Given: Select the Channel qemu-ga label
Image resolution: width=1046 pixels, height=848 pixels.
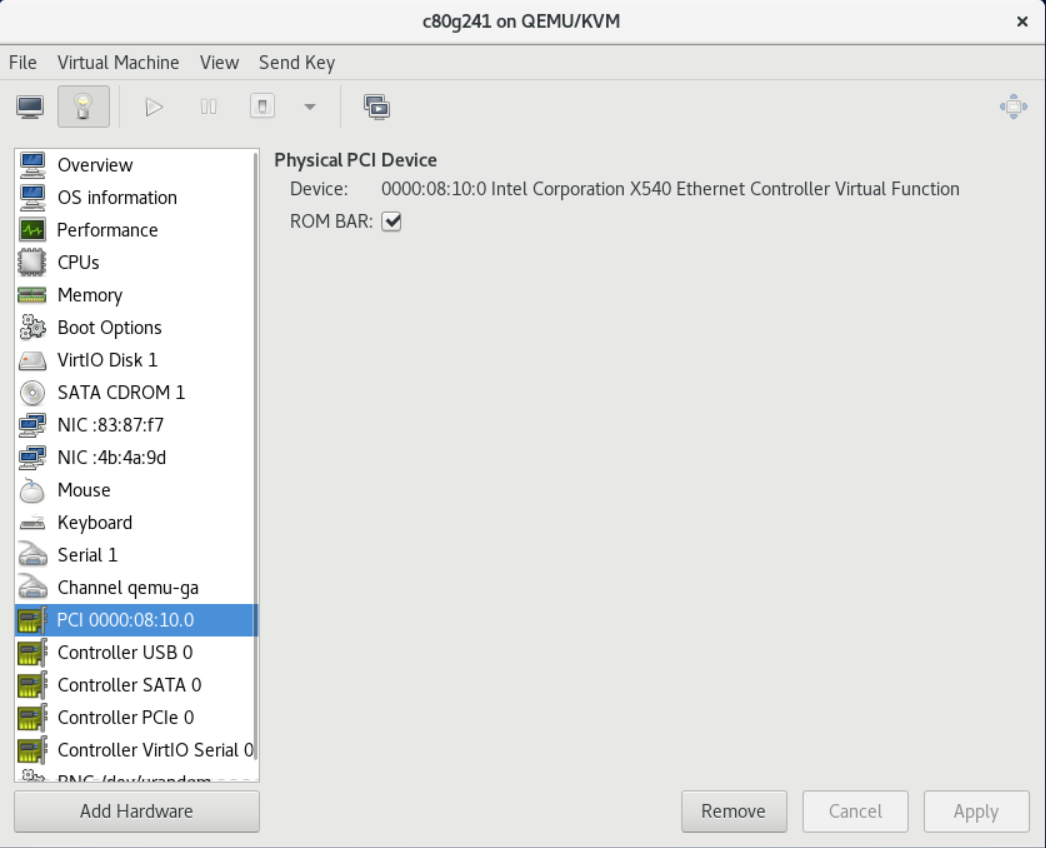Looking at the screenshot, I should 128,588.
